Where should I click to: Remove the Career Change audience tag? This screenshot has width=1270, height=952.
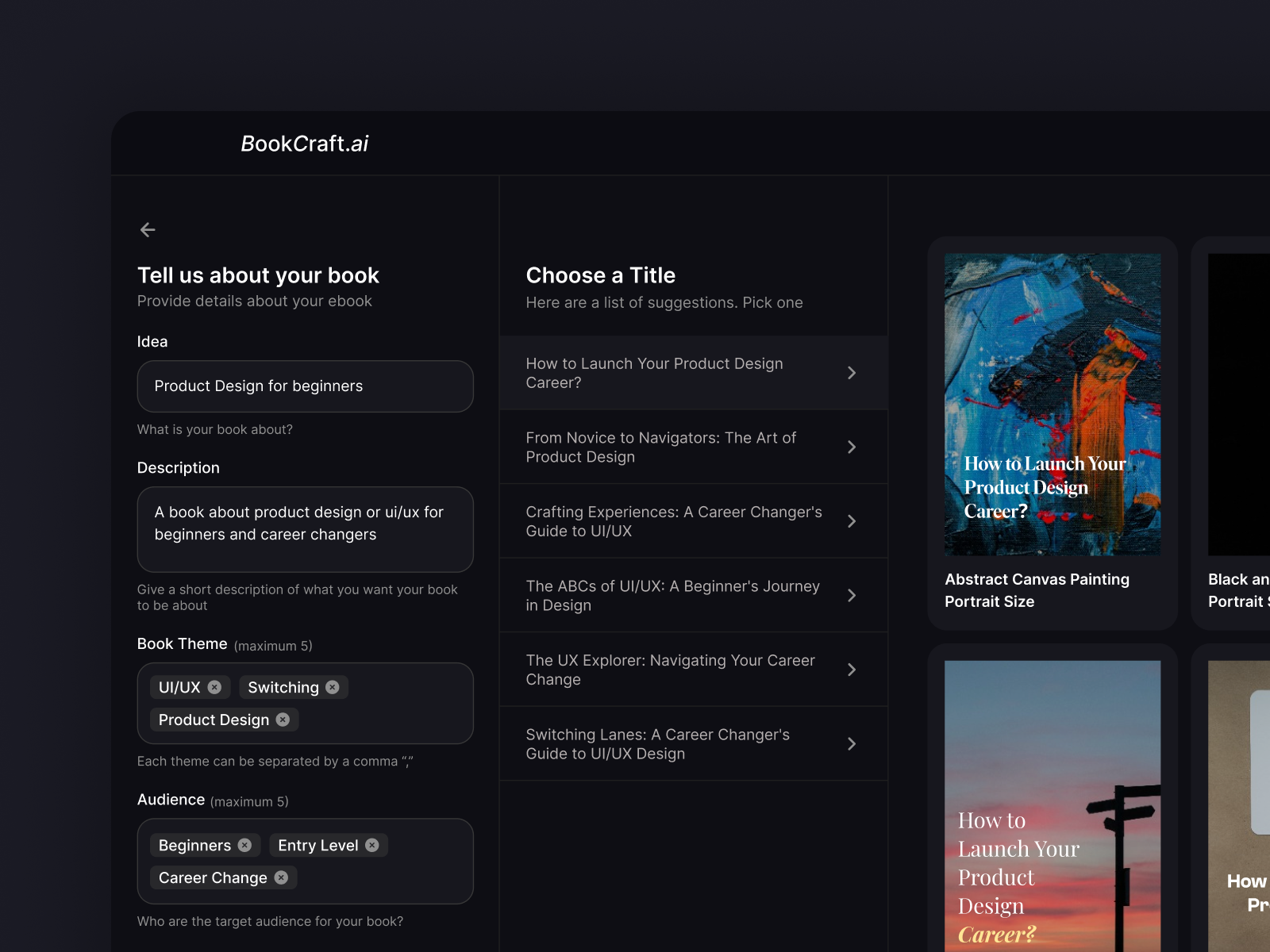tap(281, 877)
